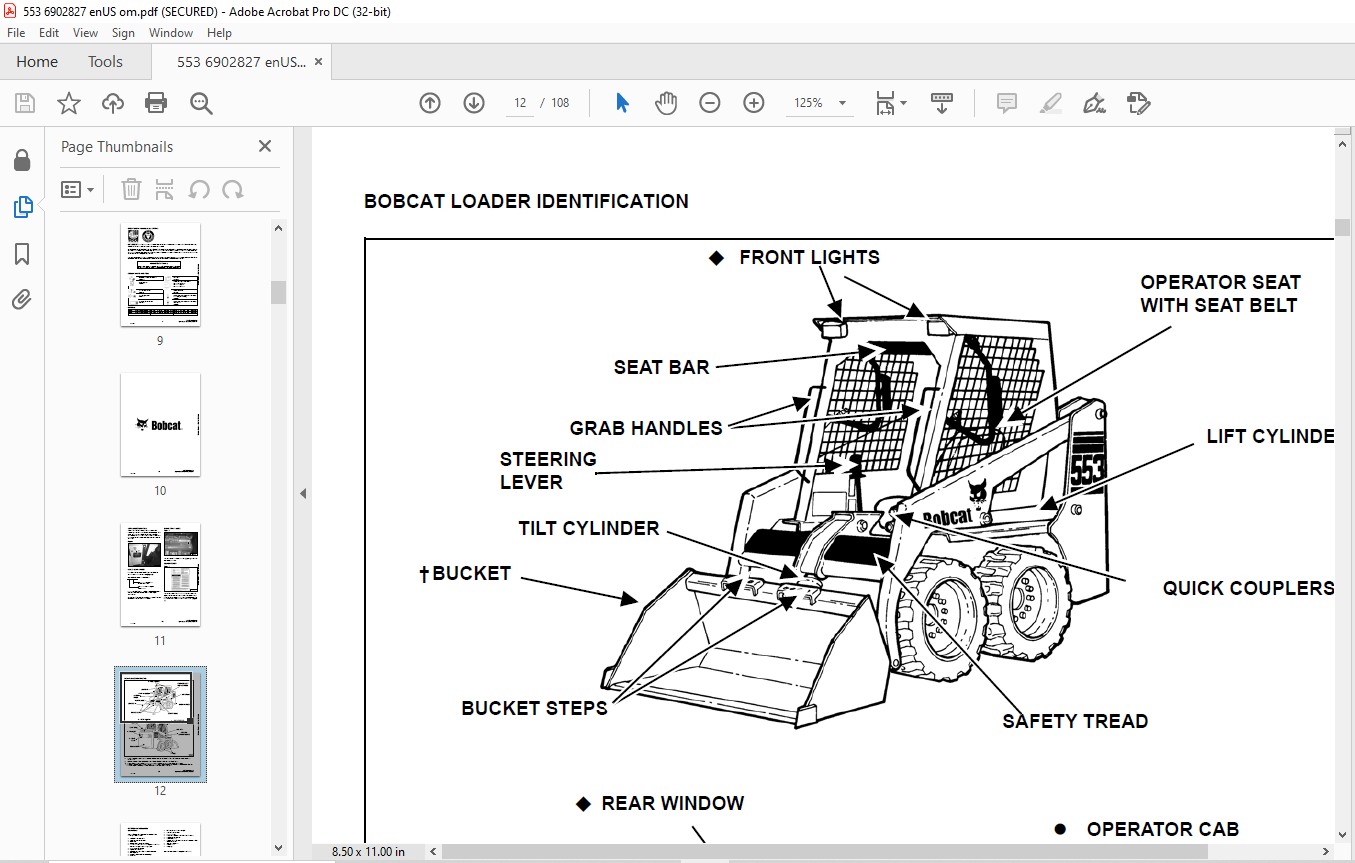The width and height of the screenshot is (1355, 863).
Task: Click the QUICK COUPLERS label
Action: tap(1248, 588)
